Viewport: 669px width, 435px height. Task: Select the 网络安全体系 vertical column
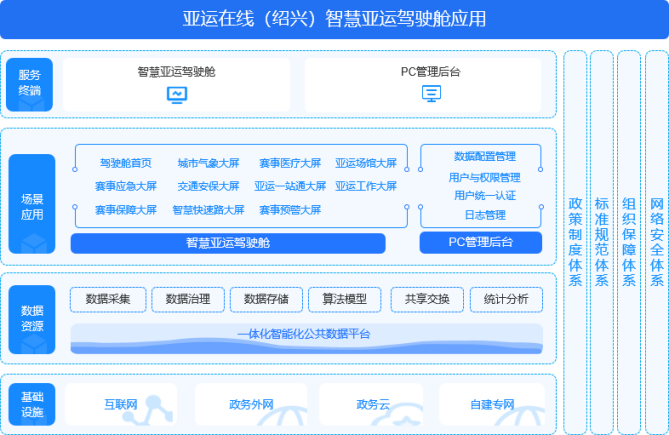click(657, 242)
